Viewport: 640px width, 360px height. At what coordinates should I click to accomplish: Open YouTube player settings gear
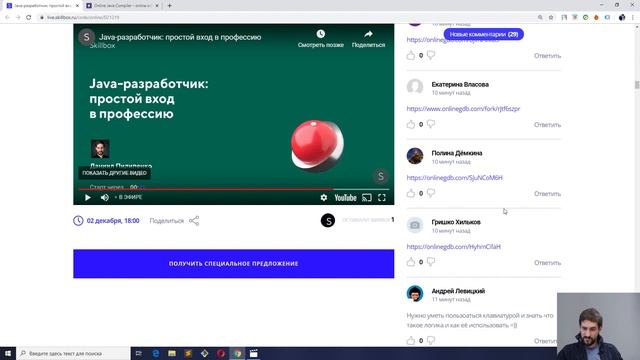[324, 198]
